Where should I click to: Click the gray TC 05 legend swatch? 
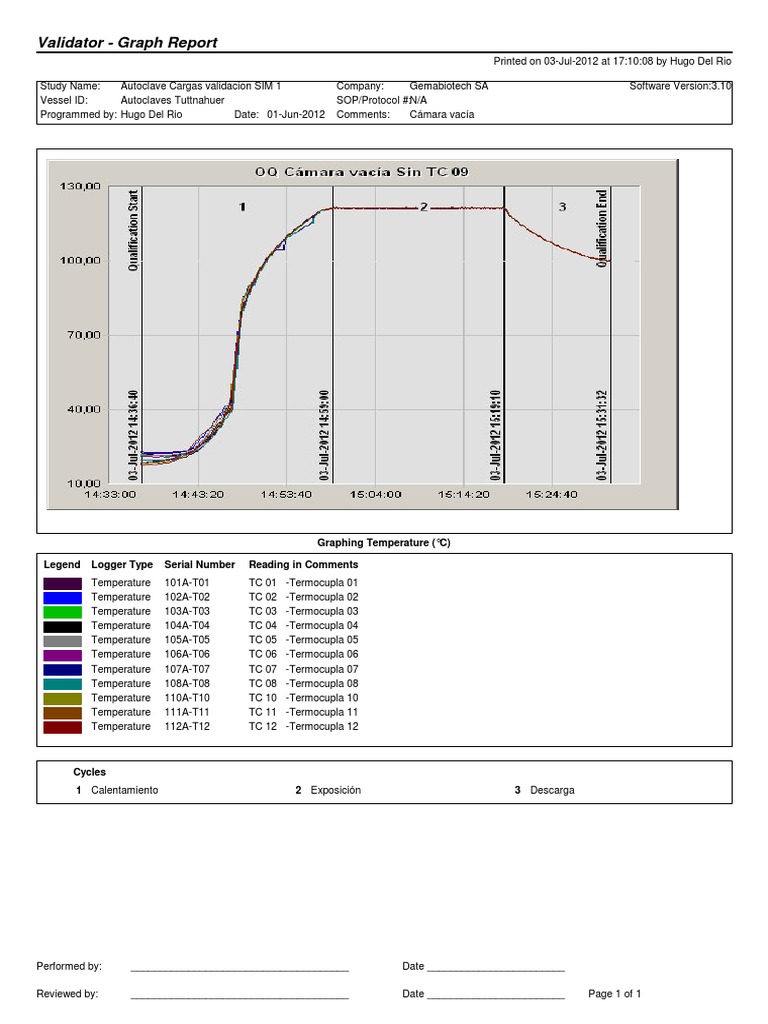62,640
